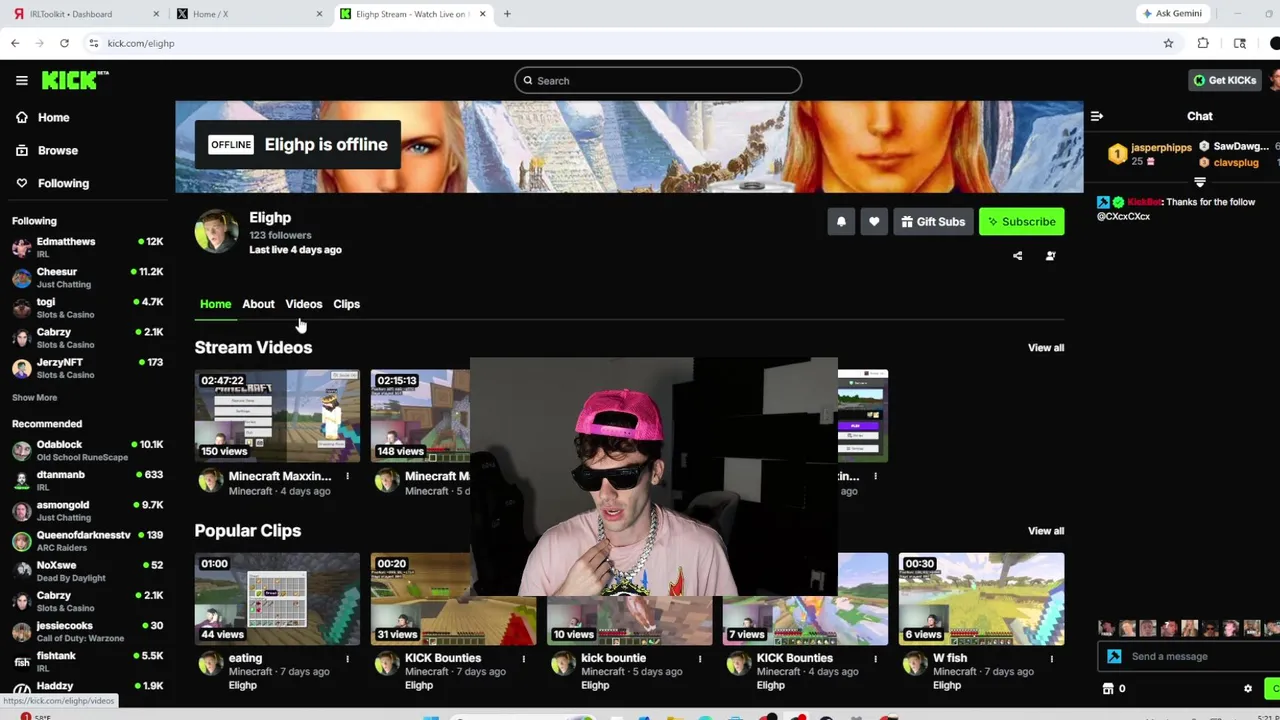Image resolution: width=1280 pixels, height=720 pixels.
Task: Open a new browser tab
Action: (507, 14)
